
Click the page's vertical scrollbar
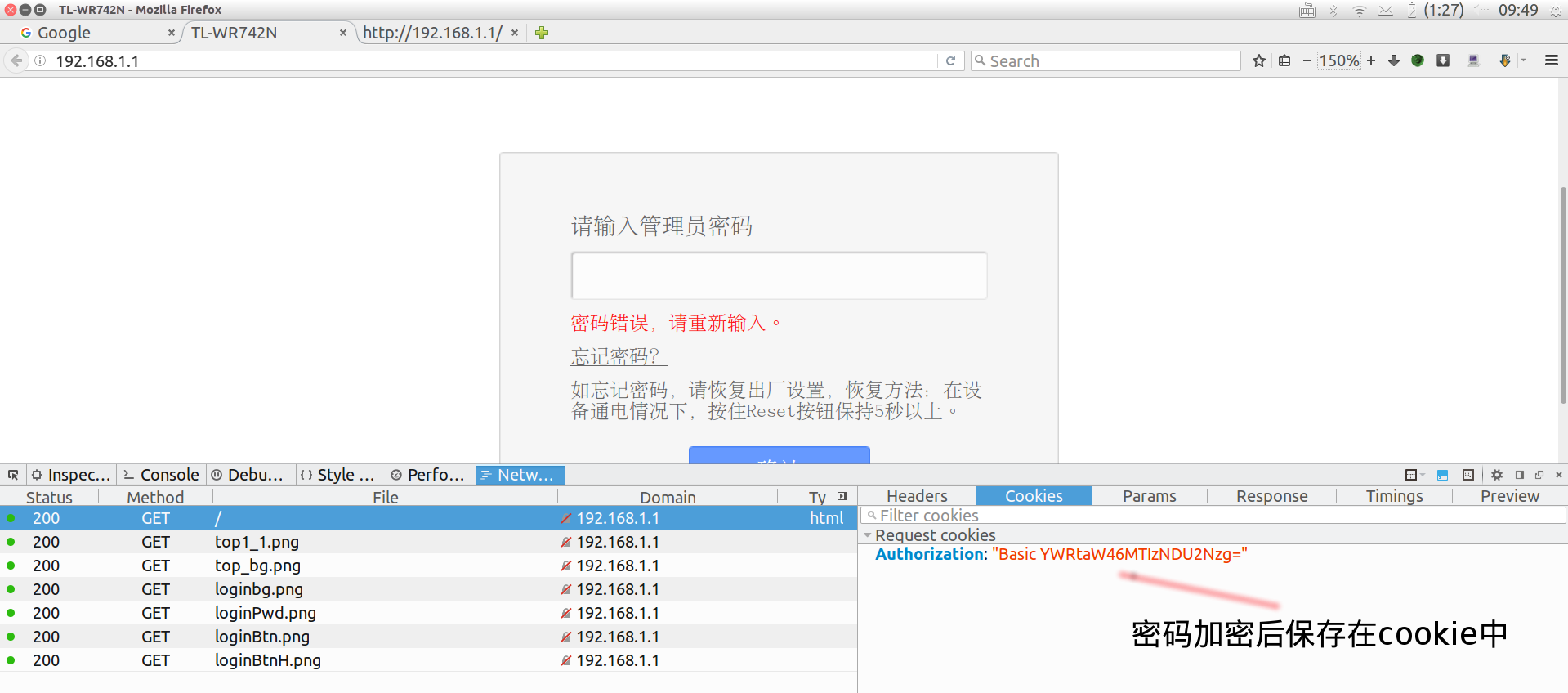point(1562,294)
